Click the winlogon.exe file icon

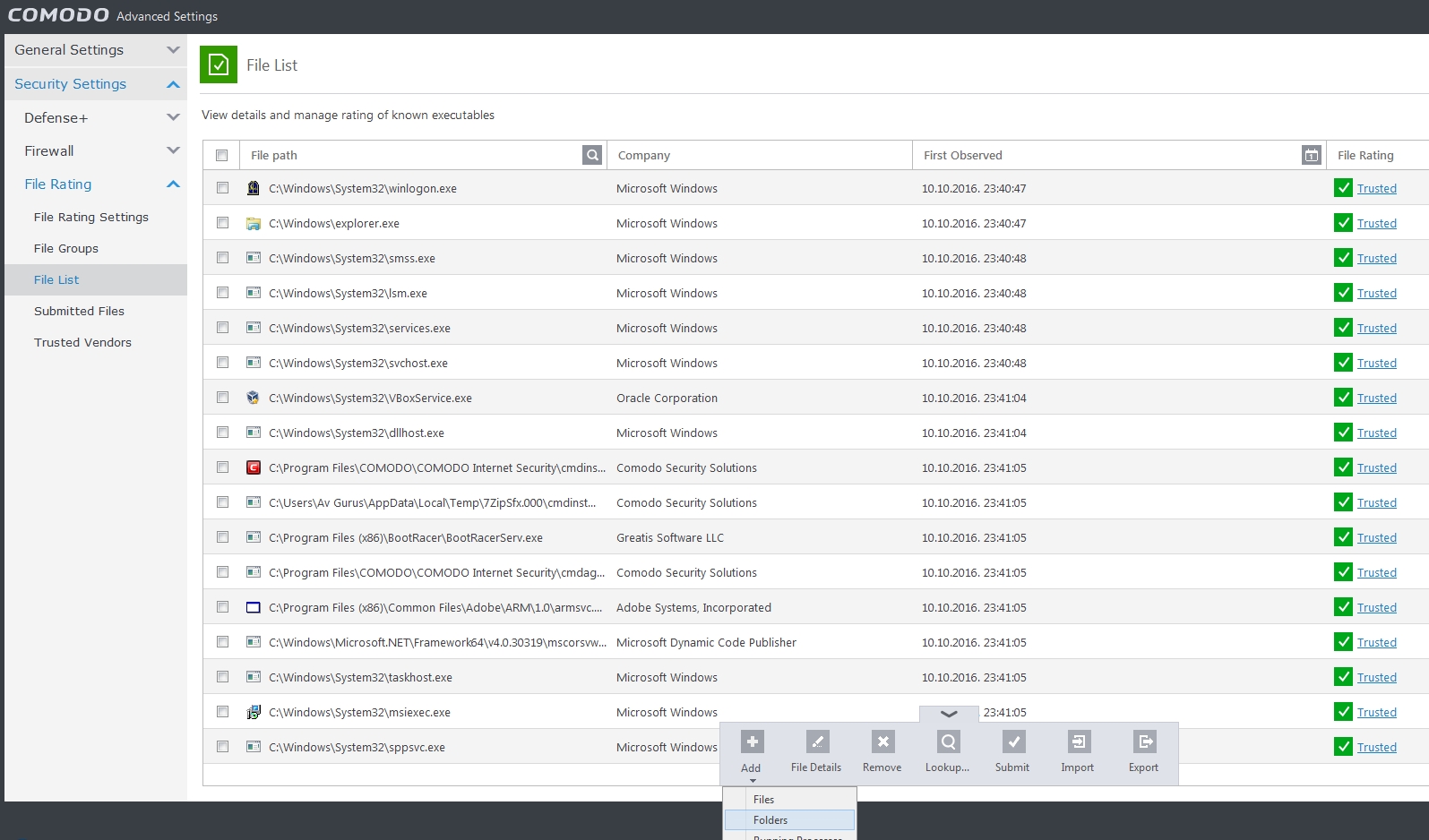tap(254, 188)
